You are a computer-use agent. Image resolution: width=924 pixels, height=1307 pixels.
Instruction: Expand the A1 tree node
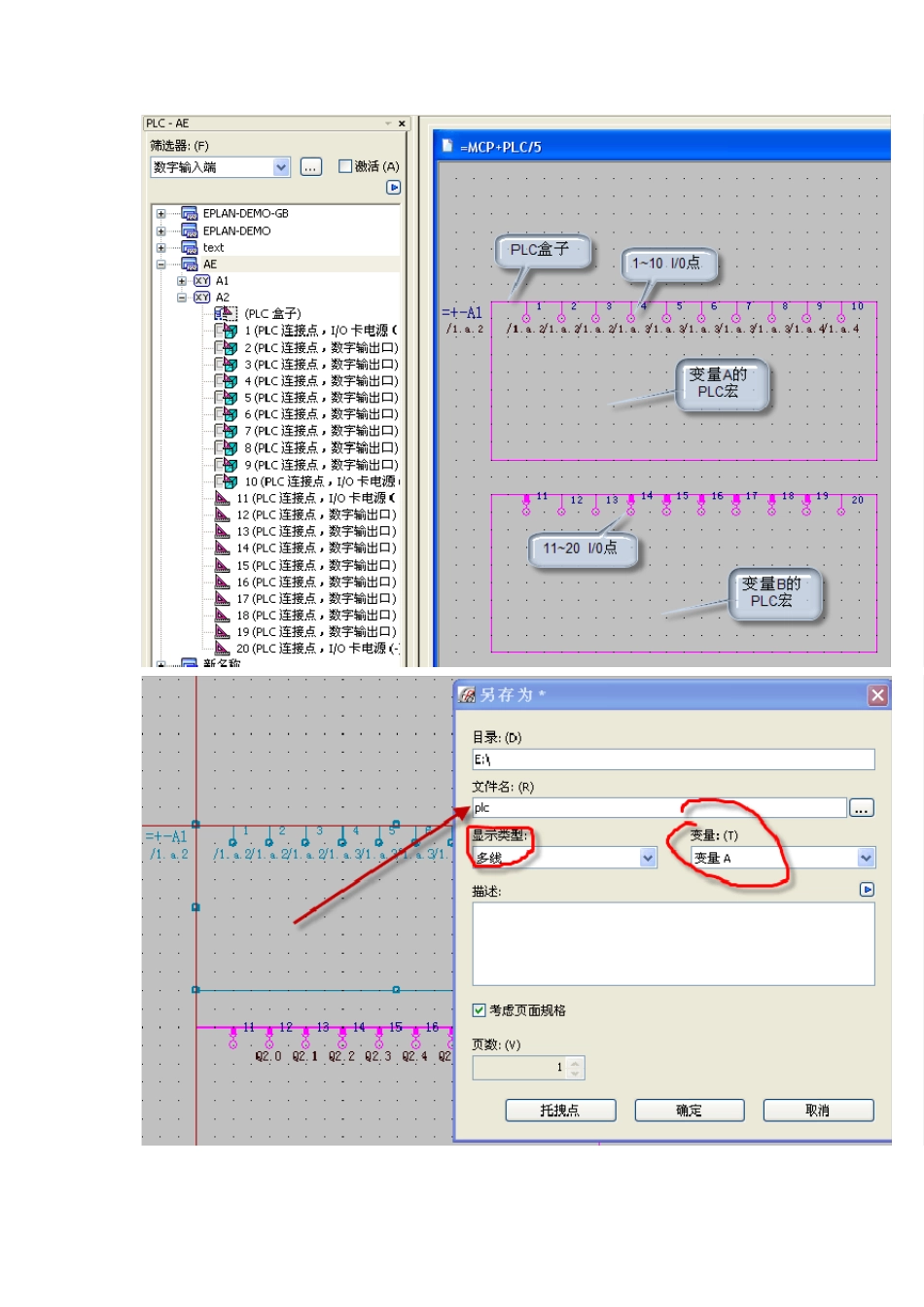tap(182, 281)
